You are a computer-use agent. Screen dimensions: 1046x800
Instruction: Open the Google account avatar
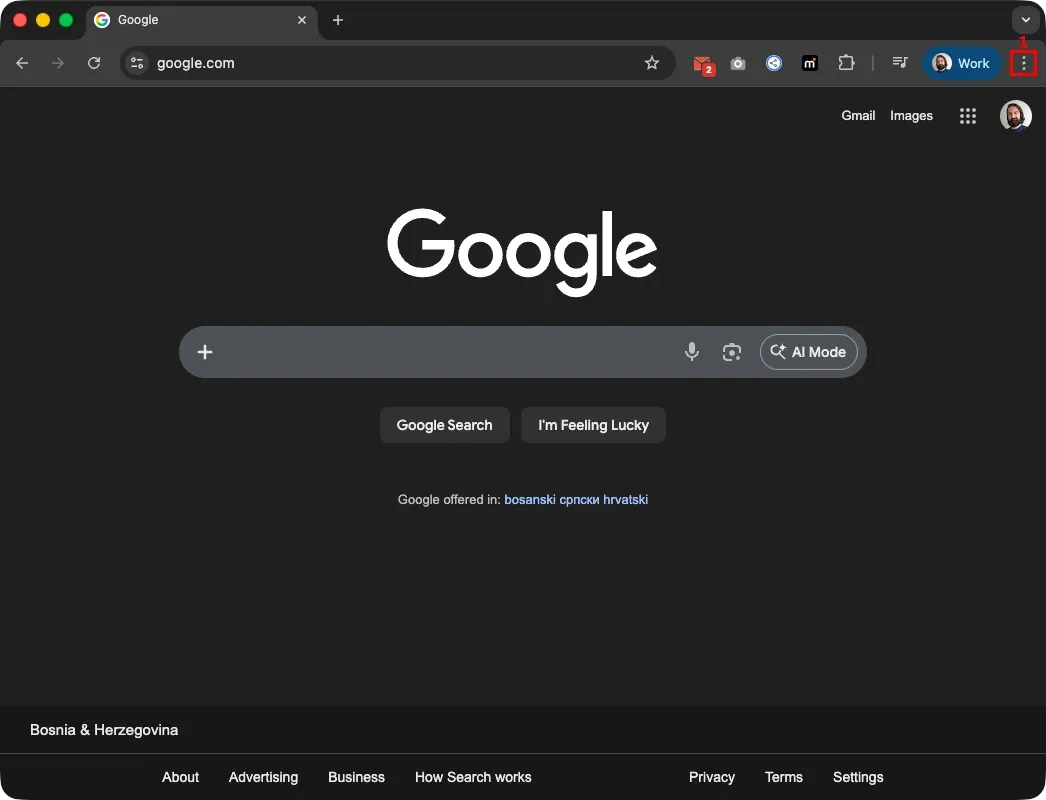[x=1015, y=116]
